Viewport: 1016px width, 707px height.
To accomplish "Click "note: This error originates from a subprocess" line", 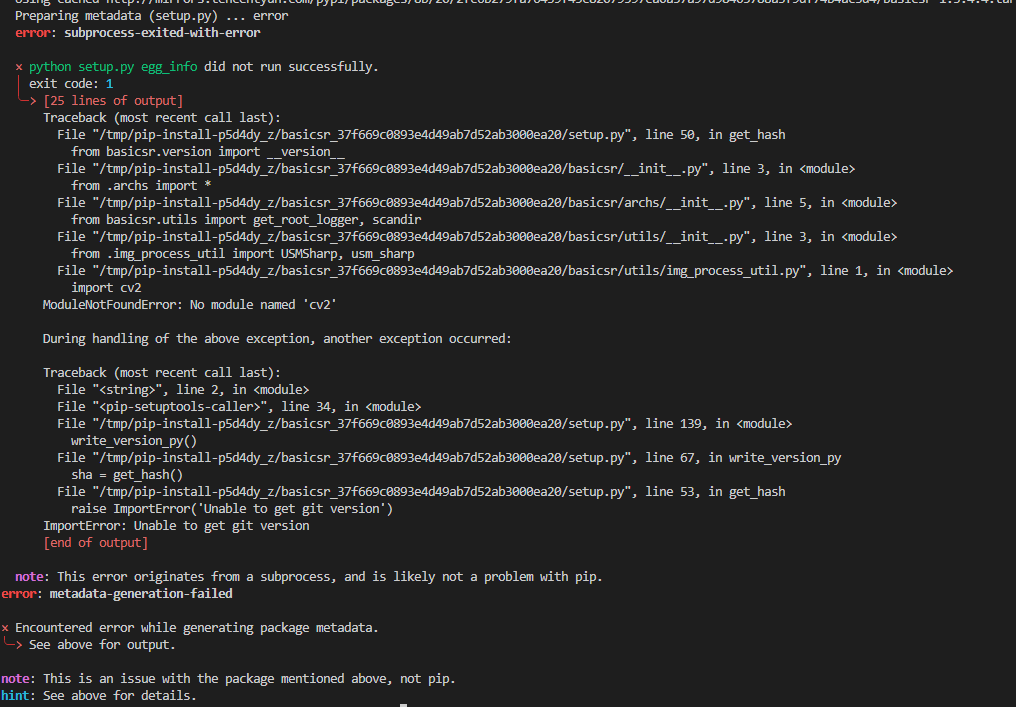I will pos(309,577).
